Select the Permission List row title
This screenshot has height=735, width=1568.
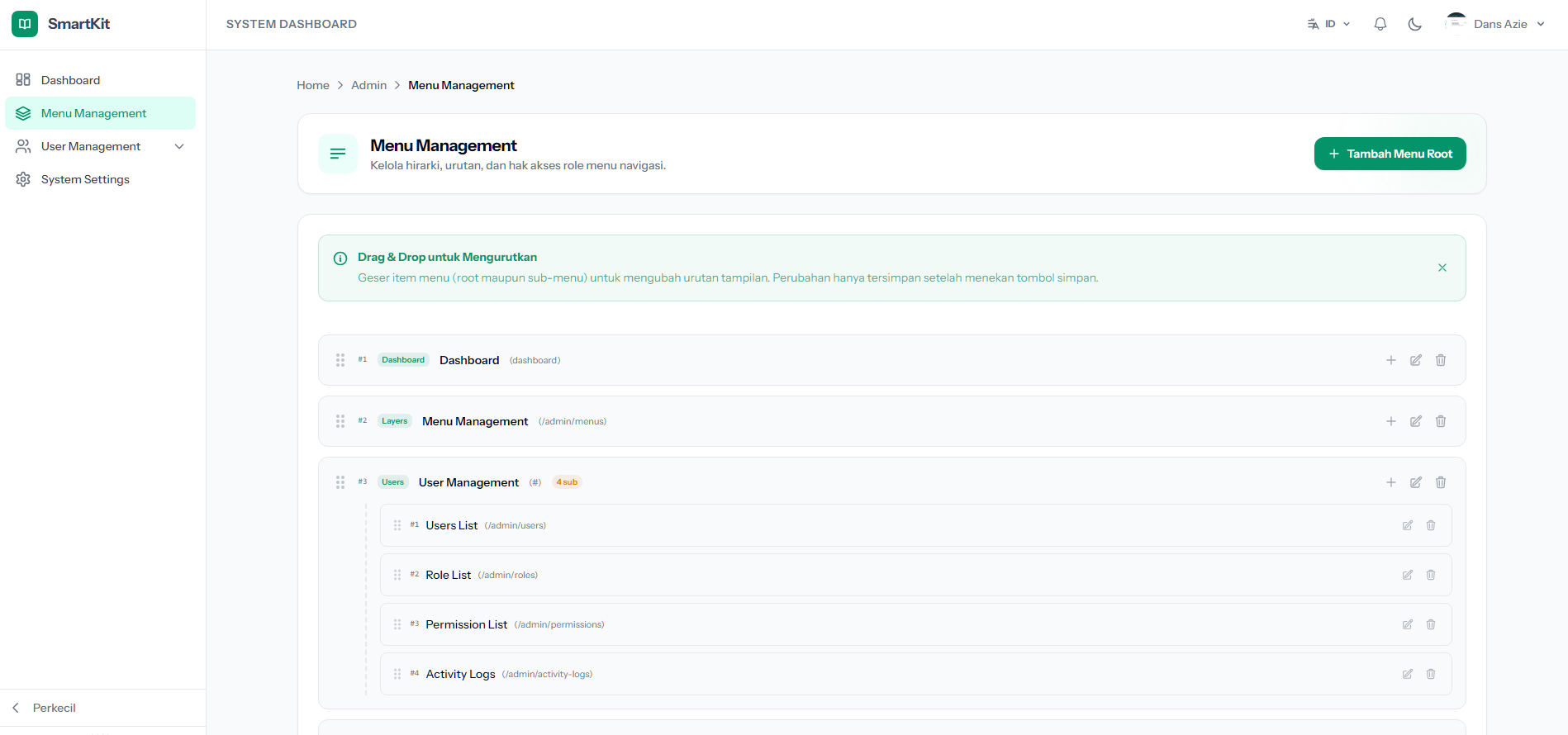coord(467,624)
